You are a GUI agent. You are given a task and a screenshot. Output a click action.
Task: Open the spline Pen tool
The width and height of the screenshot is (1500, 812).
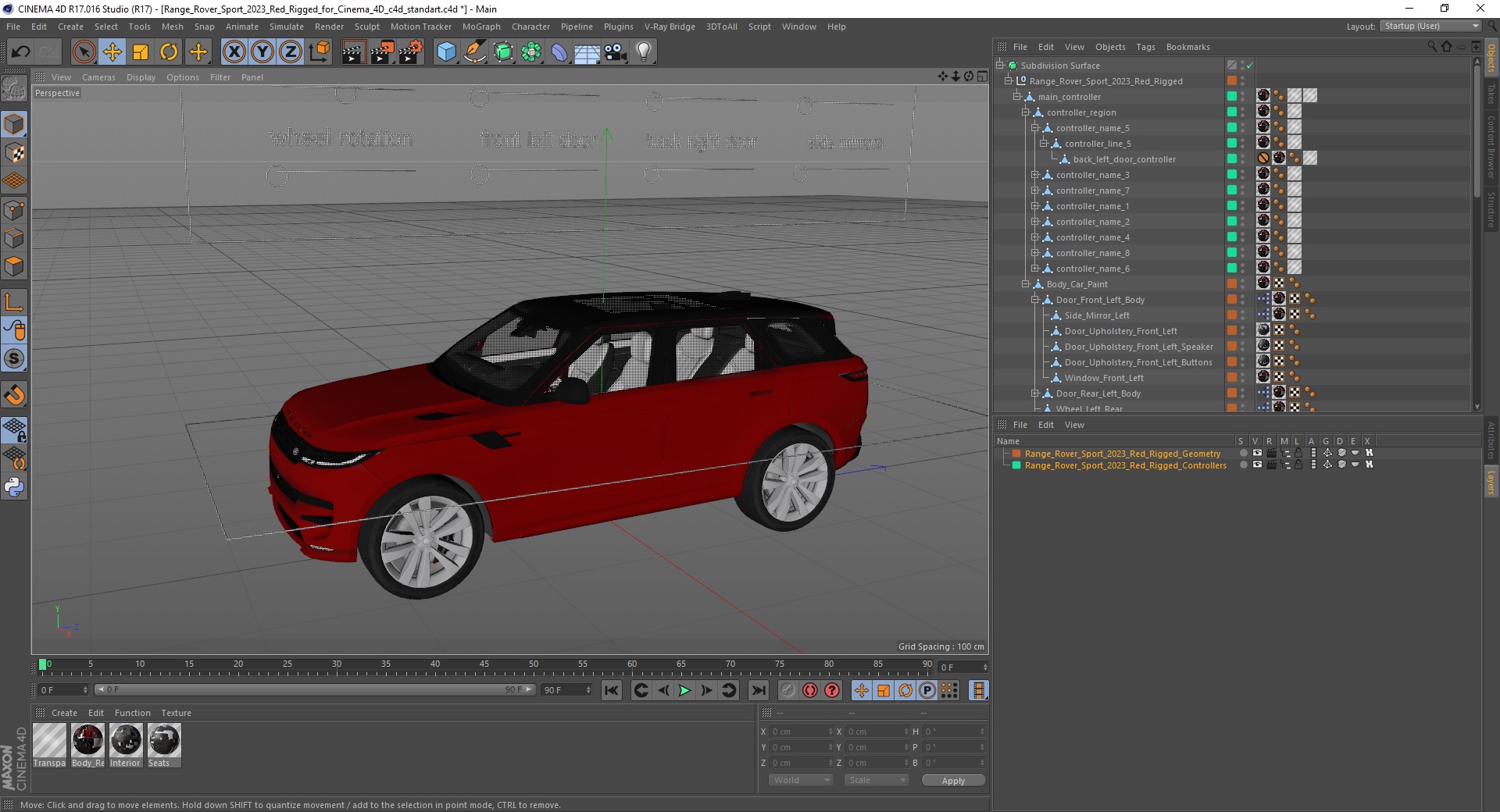click(474, 52)
